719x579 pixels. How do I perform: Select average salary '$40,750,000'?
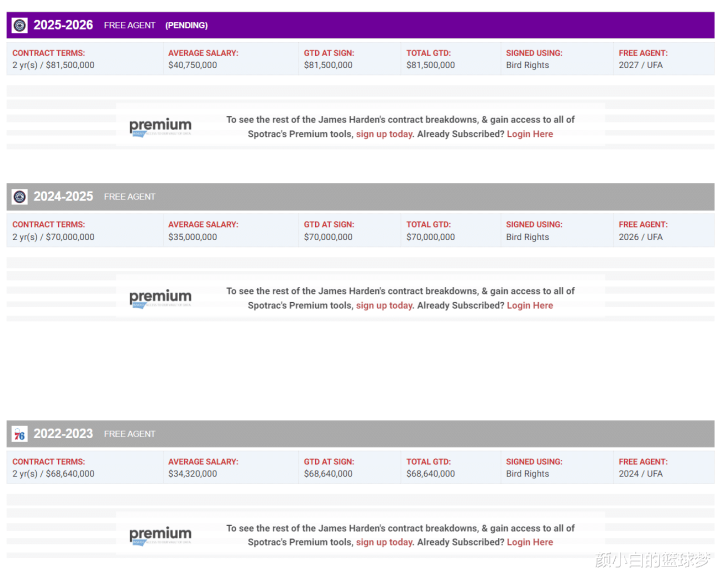[x=193, y=65]
